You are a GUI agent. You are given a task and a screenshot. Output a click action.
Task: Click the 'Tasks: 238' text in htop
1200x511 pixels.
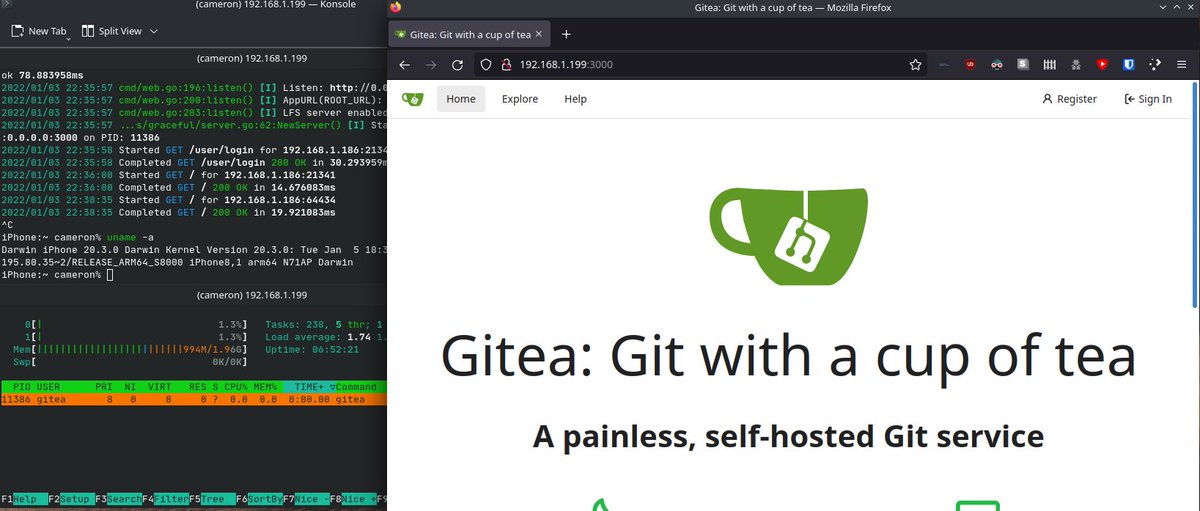[295, 325]
